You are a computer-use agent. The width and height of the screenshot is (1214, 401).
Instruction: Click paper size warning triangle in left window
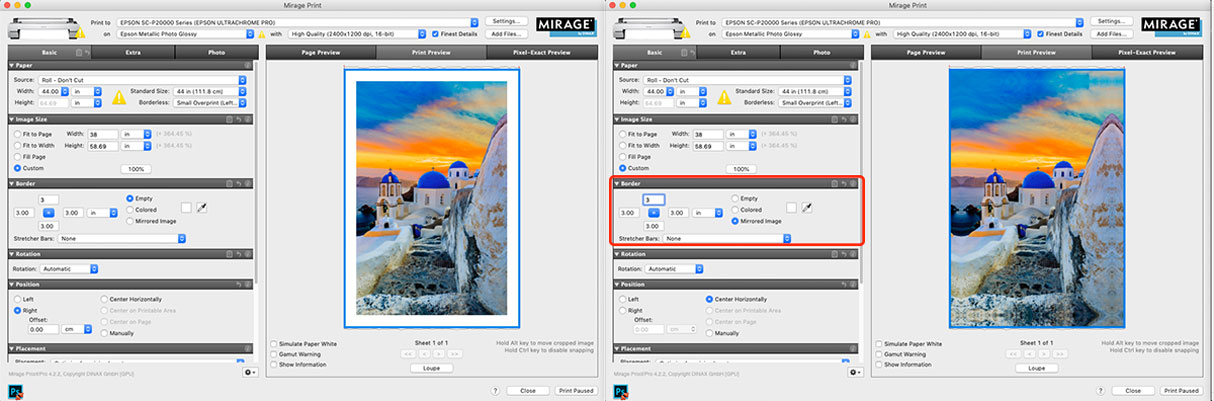click(x=119, y=97)
